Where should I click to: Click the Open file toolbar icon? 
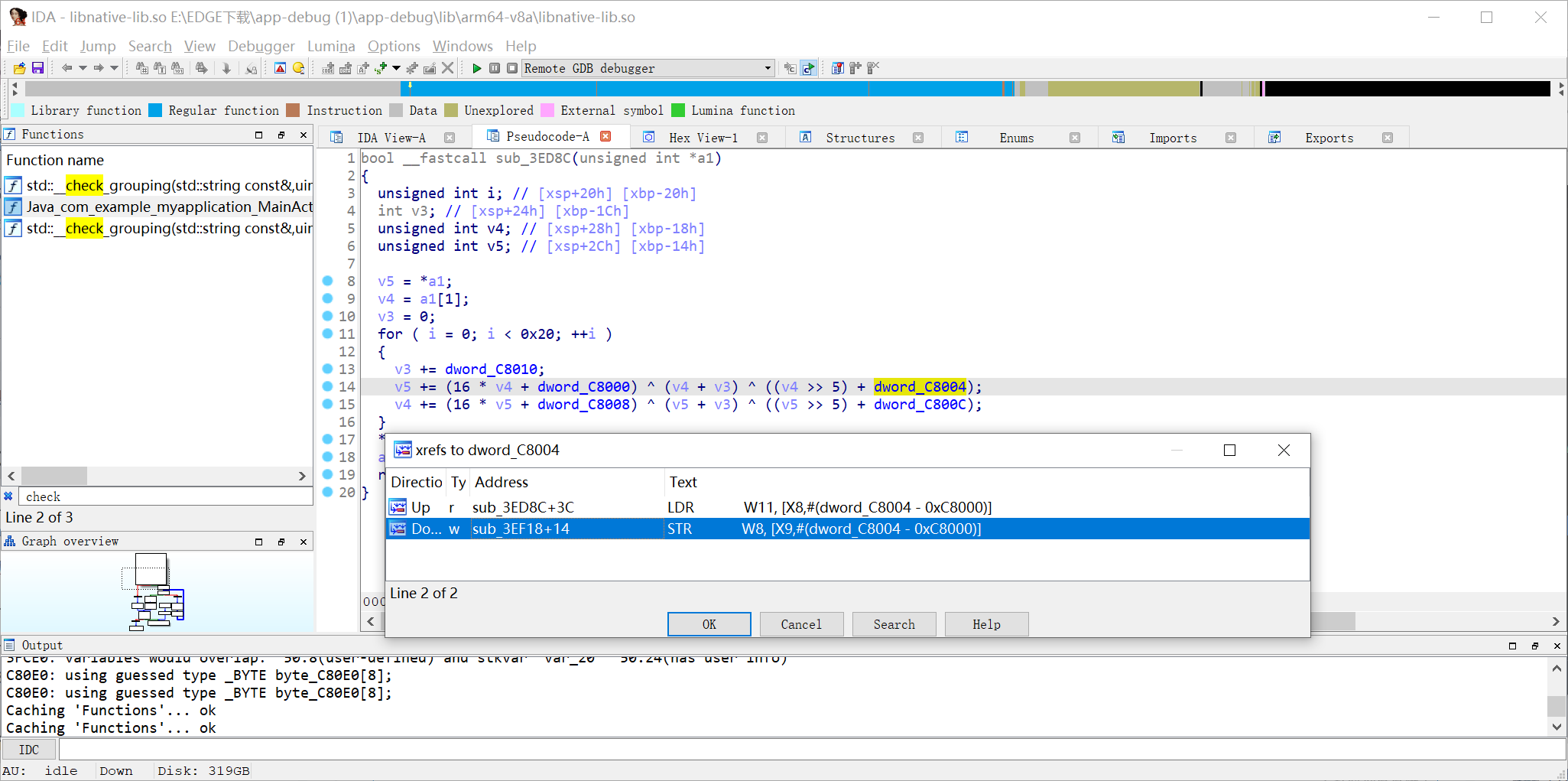(x=19, y=68)
